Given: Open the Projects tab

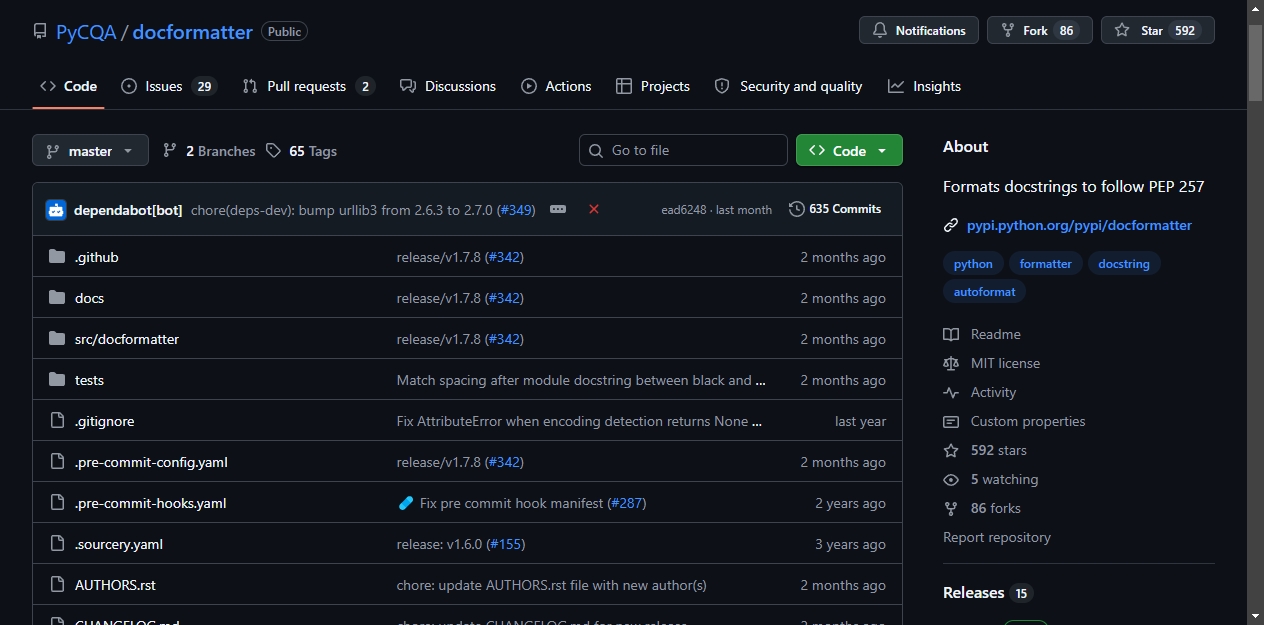Looking at the screenshot, I should click(x=653, y=86).
